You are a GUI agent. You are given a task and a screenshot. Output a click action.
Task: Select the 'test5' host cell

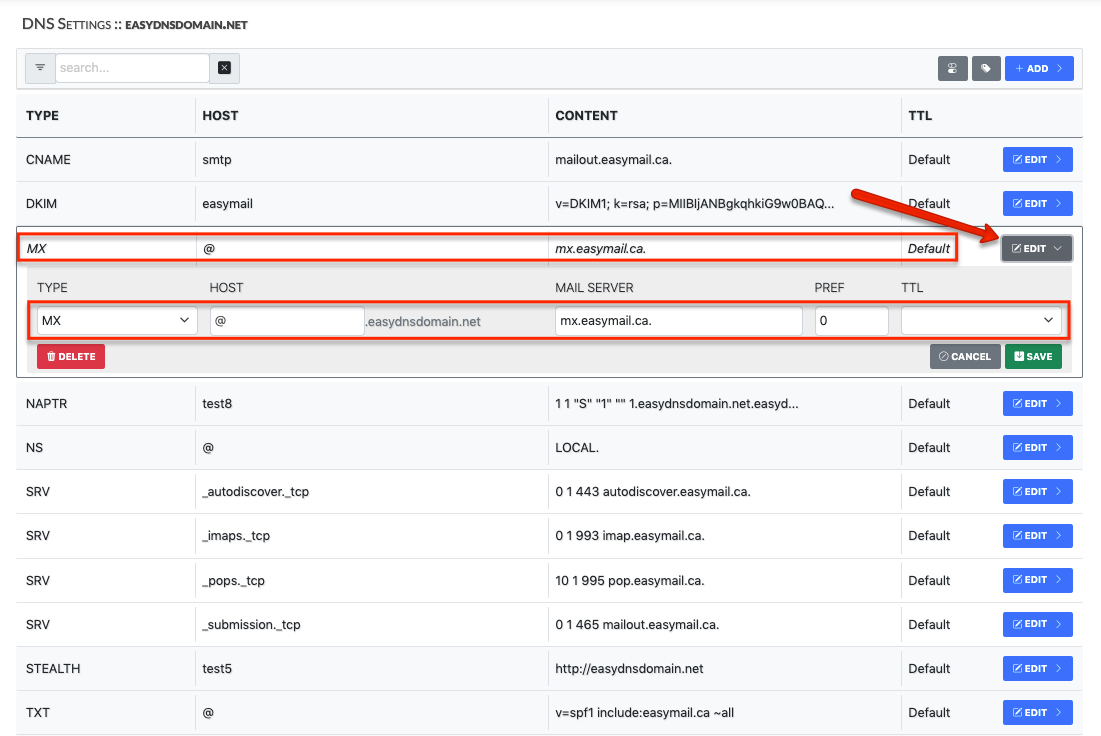point(217,669)
